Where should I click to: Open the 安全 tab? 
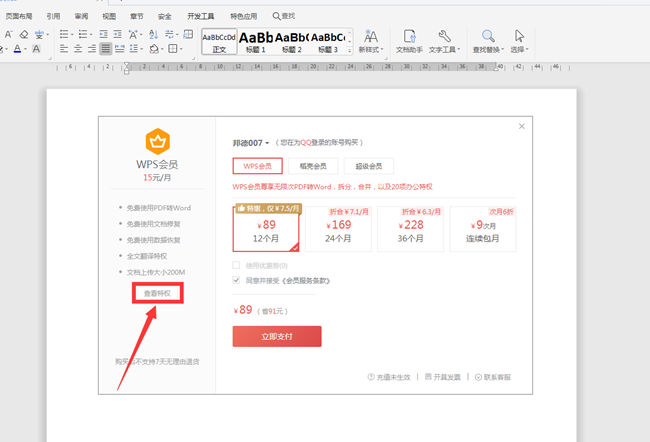pyautogui.click(x=165, y=16)
